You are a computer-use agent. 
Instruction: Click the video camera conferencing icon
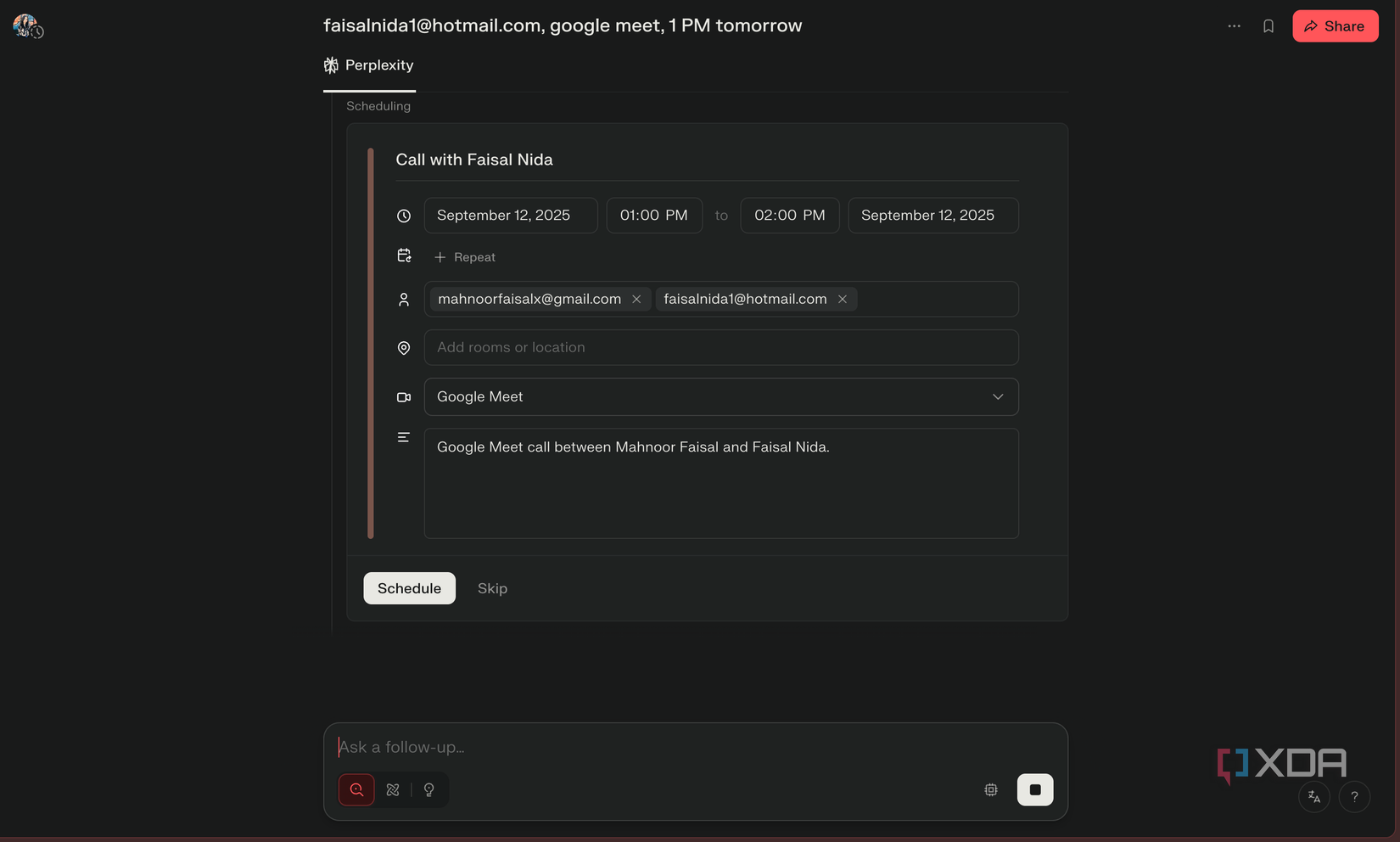click(403, 396)
